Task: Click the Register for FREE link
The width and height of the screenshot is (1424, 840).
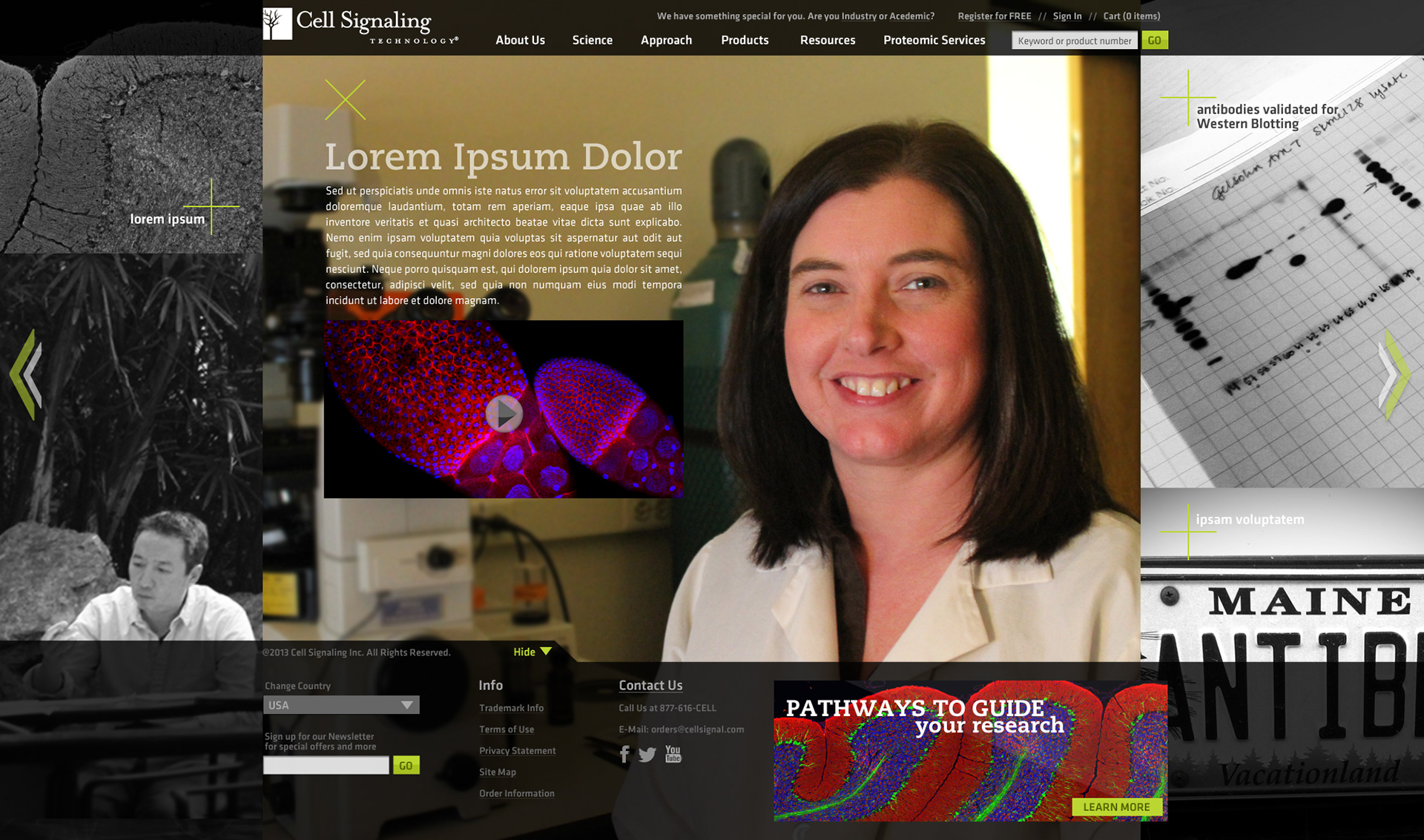Action: coord(994,16)
